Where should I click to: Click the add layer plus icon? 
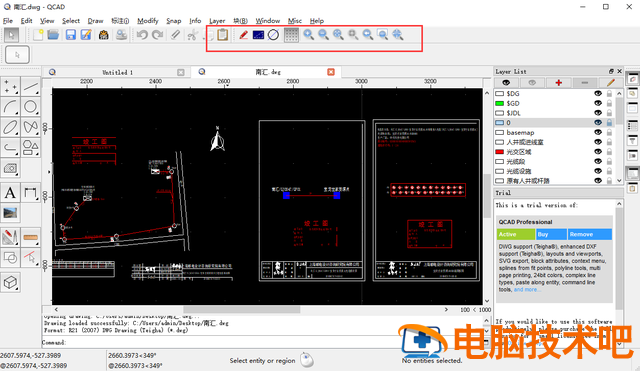[x=558, y=83]
